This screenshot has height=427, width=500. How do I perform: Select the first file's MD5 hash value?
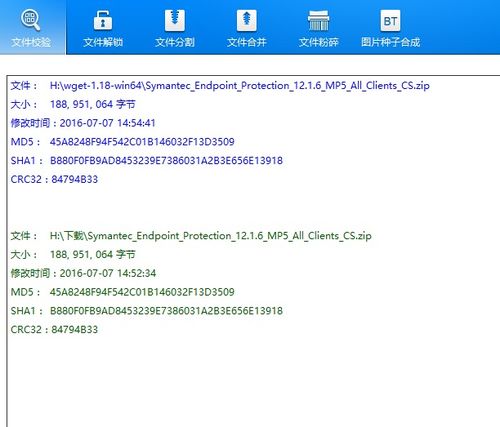[x=142, y=142]
